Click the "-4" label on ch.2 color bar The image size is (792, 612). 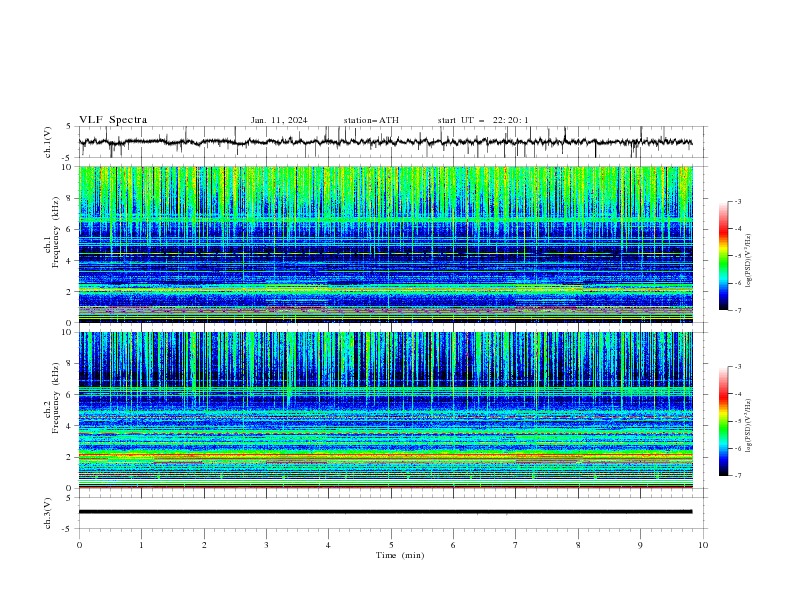coord(737,394)
